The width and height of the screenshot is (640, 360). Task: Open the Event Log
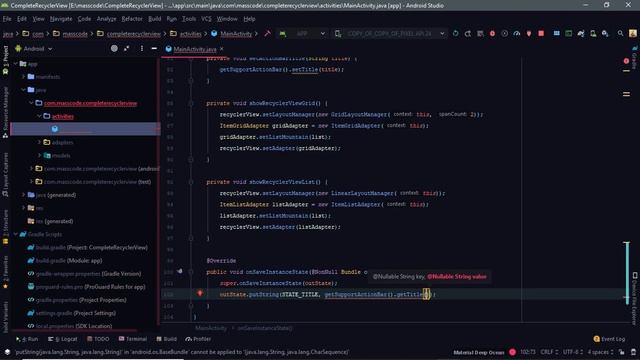coord(609,339)
